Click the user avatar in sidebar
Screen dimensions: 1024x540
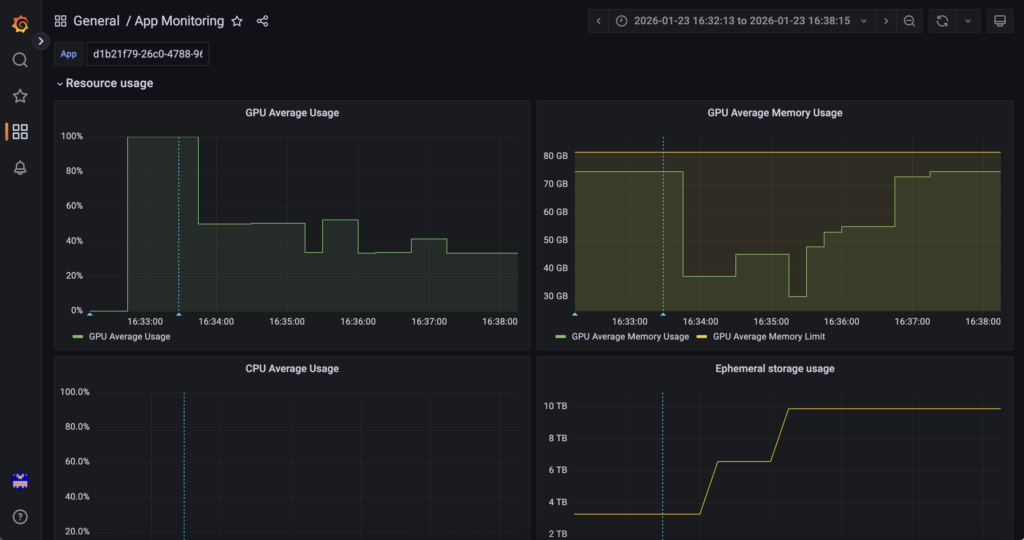pyautogui.click(x=20, y=481)
